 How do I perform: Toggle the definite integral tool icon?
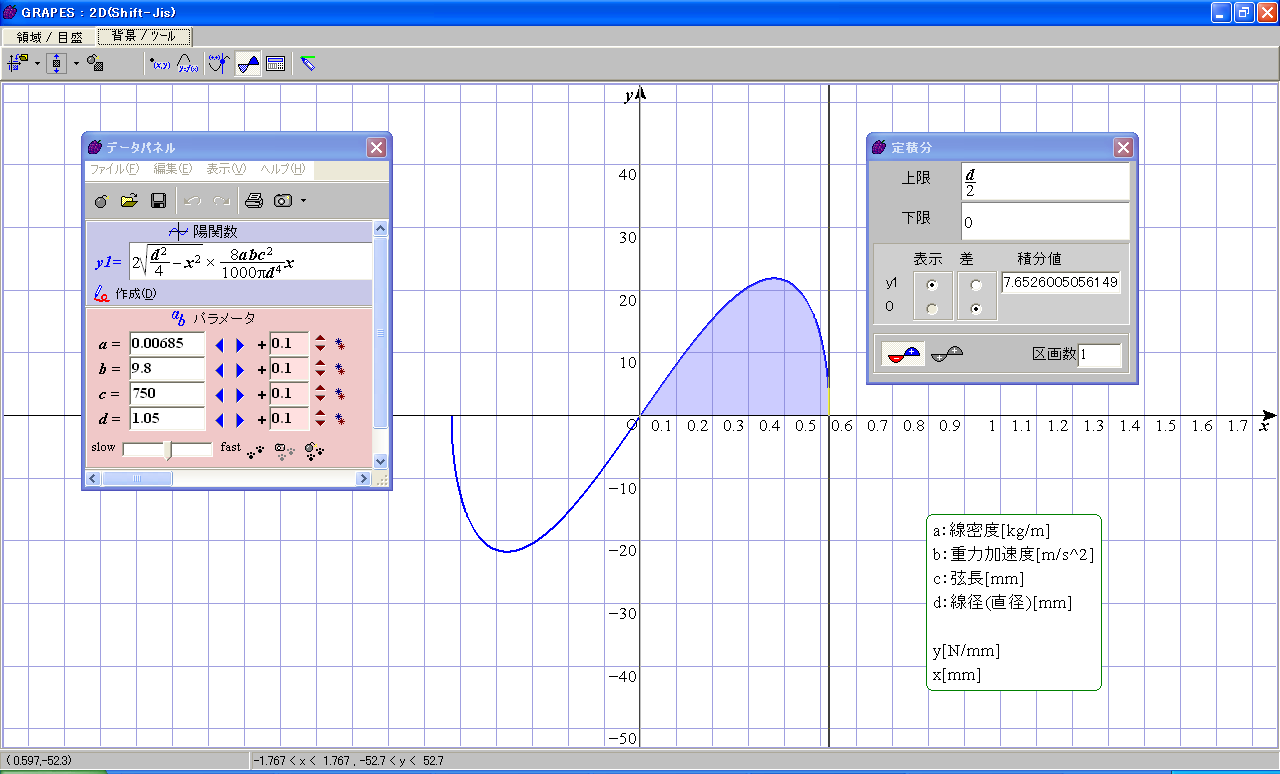coord(248,63)
